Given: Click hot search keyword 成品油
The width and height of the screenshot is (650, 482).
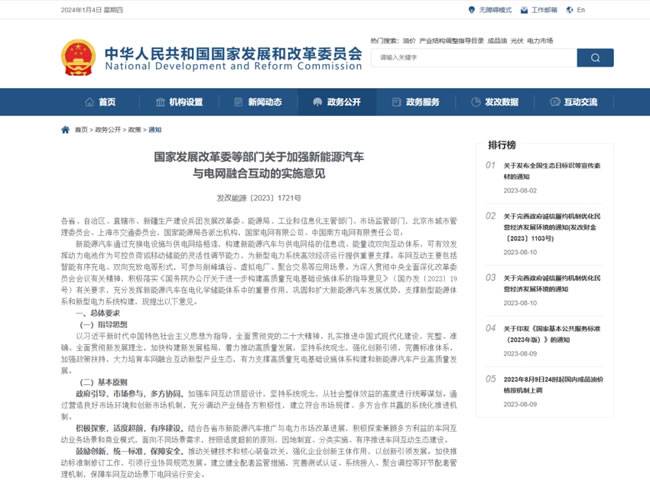Looking at the screenshot, I should pos(496,41).
